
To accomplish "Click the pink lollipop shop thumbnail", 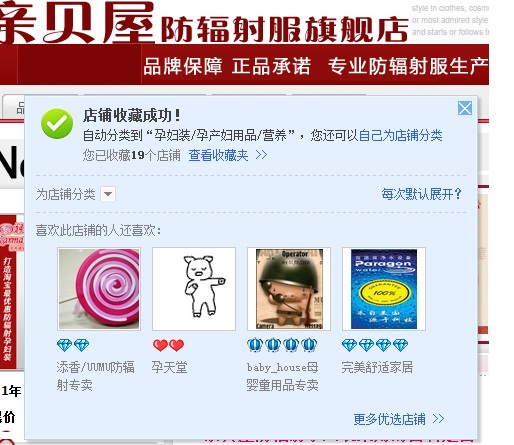I will (x=99, y=289).
